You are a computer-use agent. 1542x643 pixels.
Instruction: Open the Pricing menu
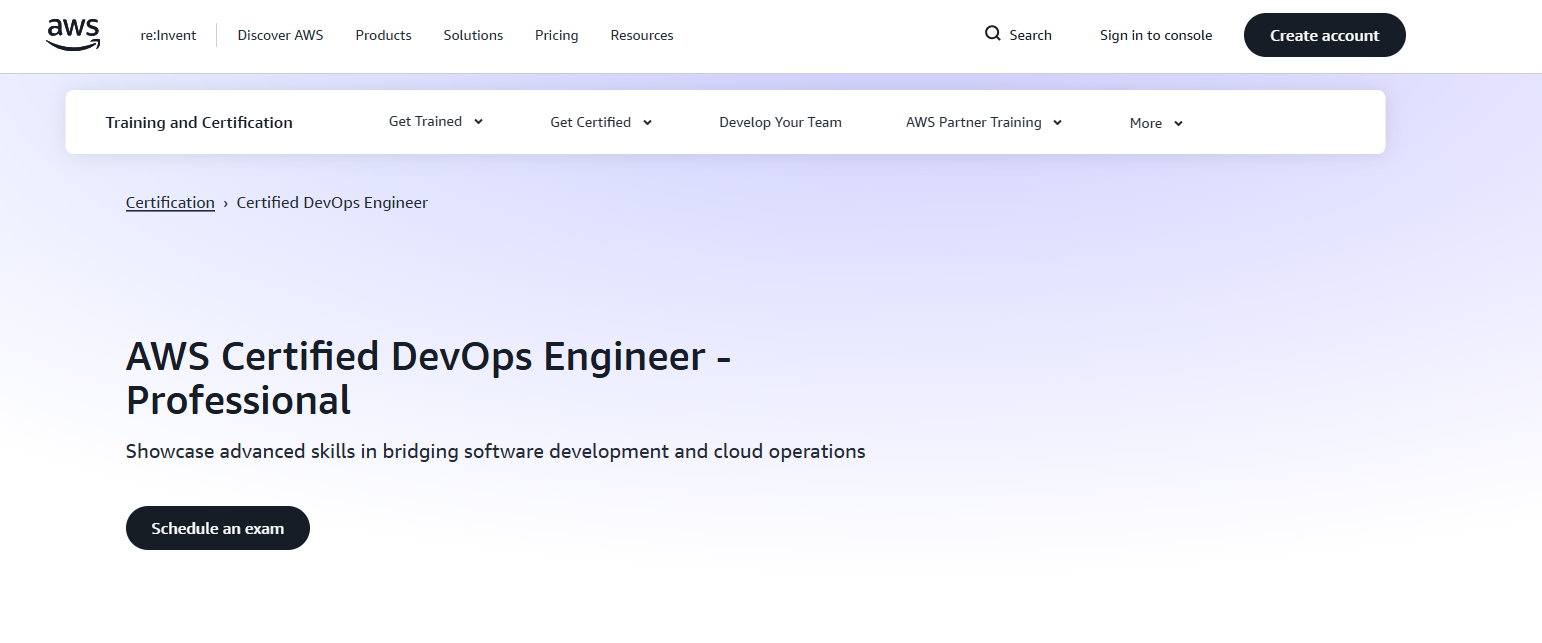(x=556, y=35)
